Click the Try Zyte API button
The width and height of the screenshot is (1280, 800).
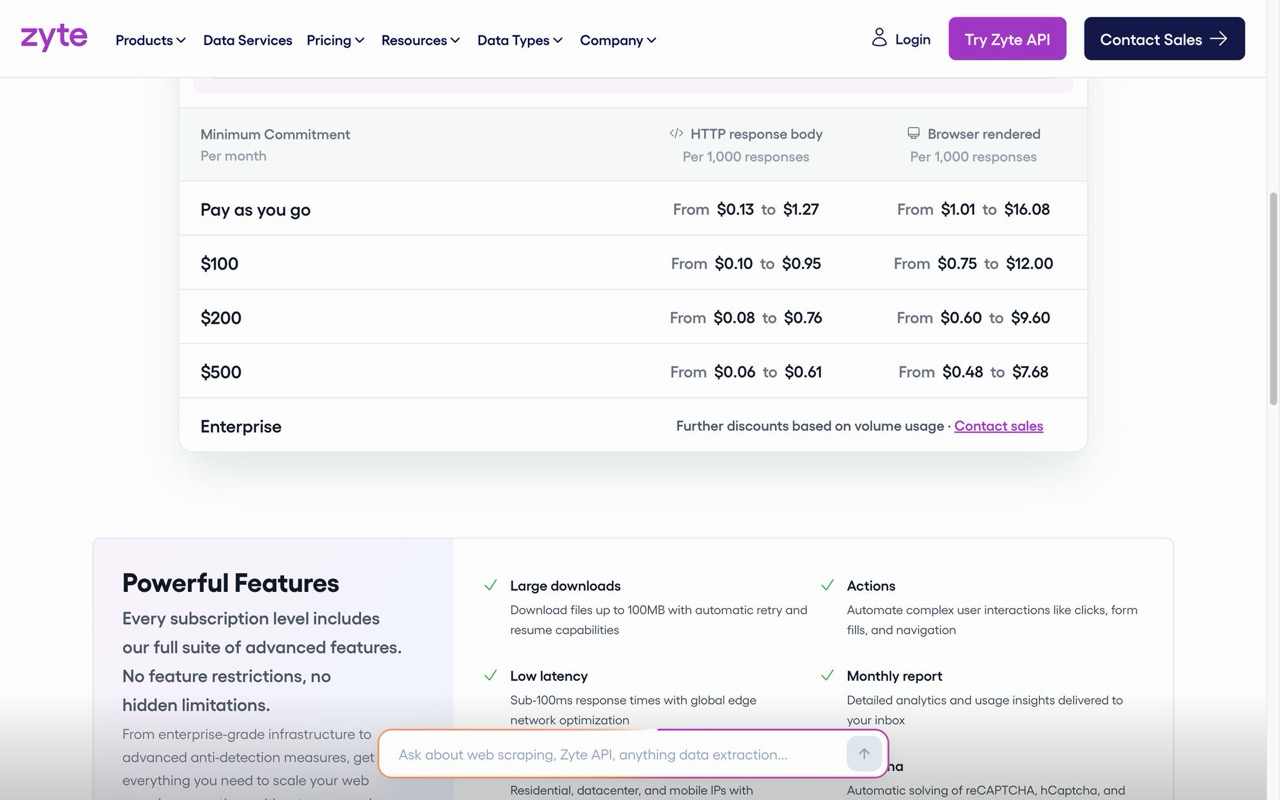pos(1007,39)
